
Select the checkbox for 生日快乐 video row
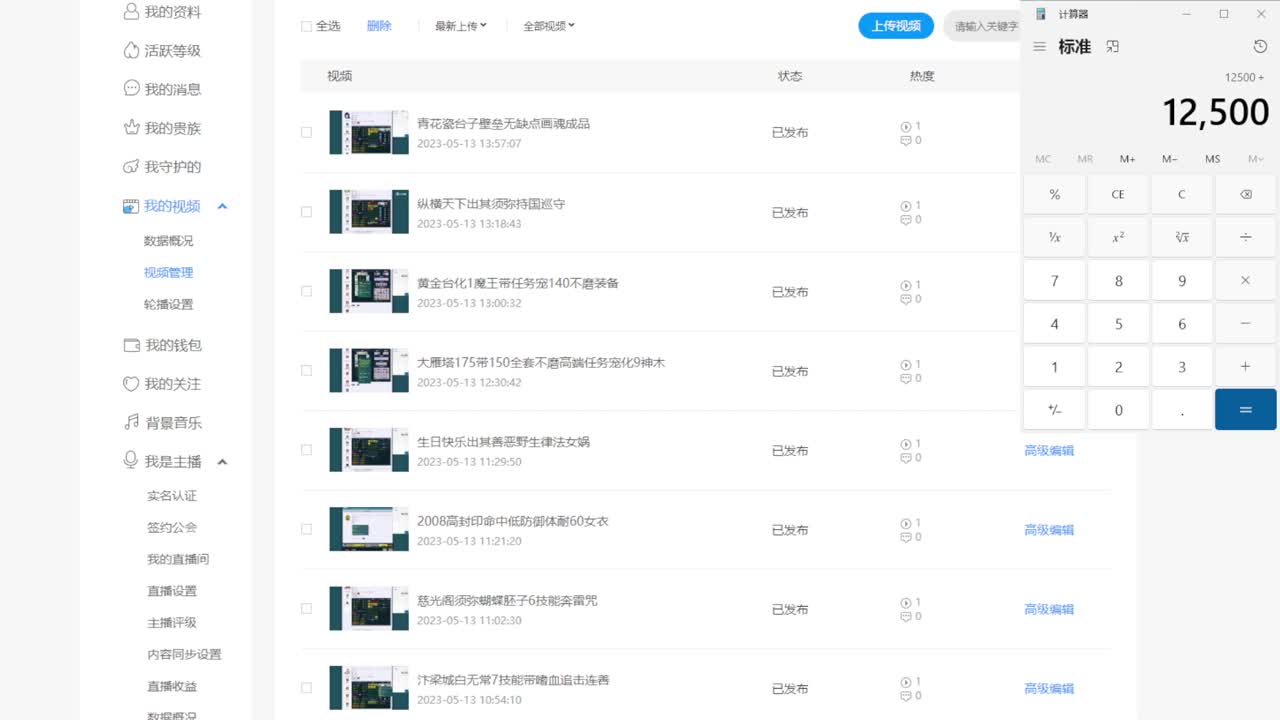pyautogui.click(x=307, y=449)
